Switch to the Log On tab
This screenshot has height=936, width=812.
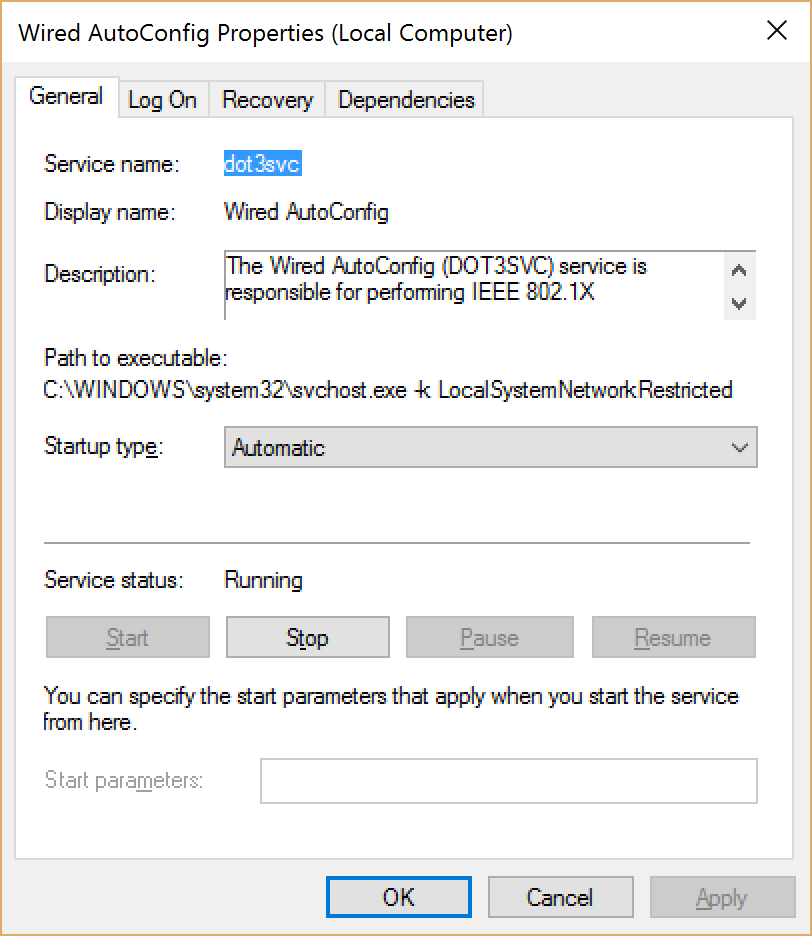click(x=161, y=98)
